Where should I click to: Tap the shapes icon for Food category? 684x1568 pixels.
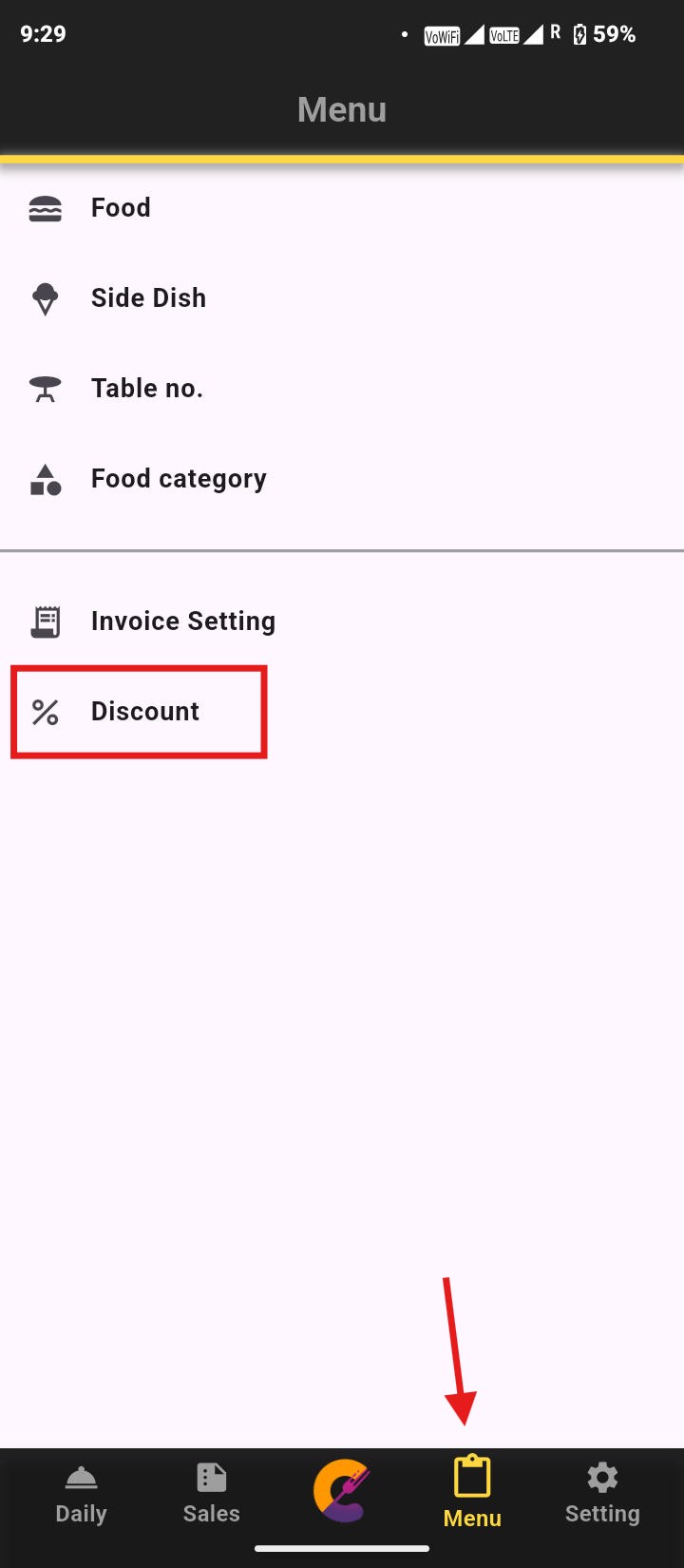[46, 479]
